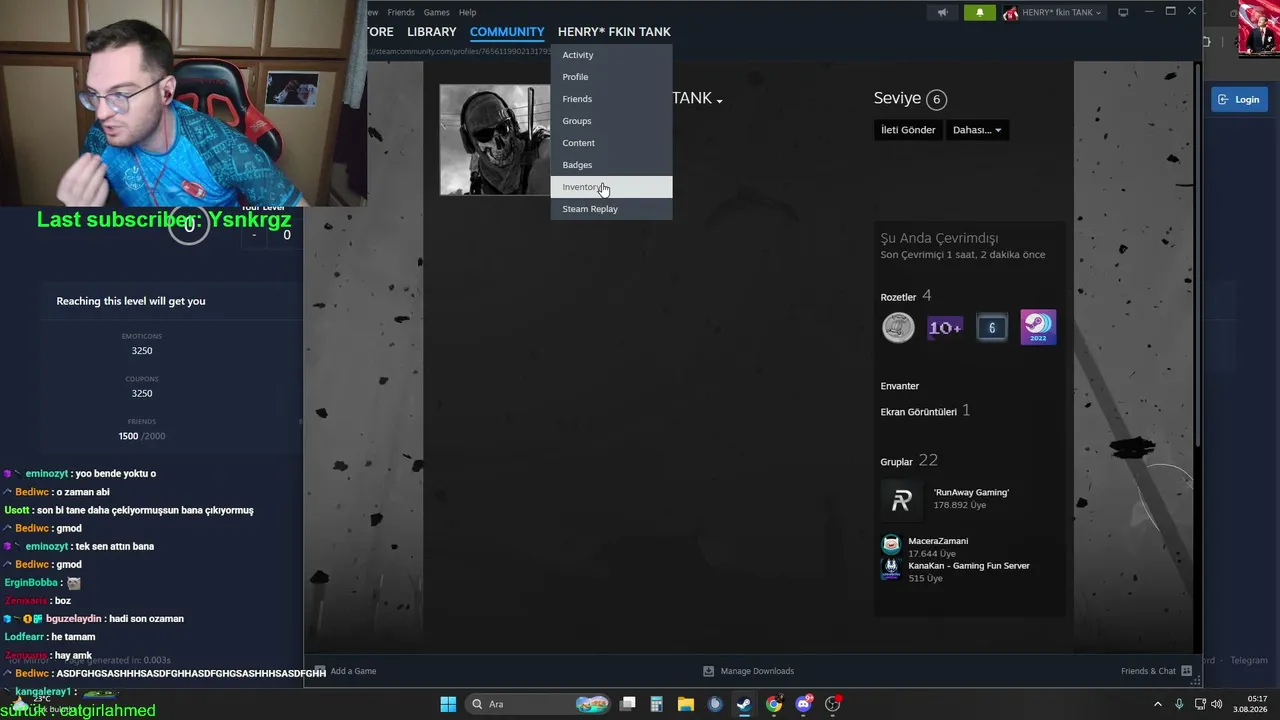Image resolution: width=1280 pixels, height=720 pixels.
Task: Click the skull soldier profile avatar
Action: (496, 140)
